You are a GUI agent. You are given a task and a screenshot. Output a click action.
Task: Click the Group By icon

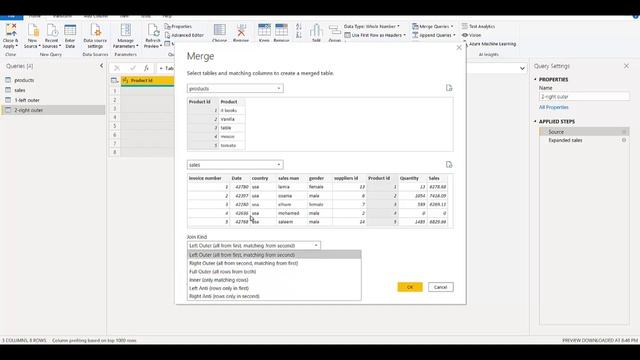335,30
